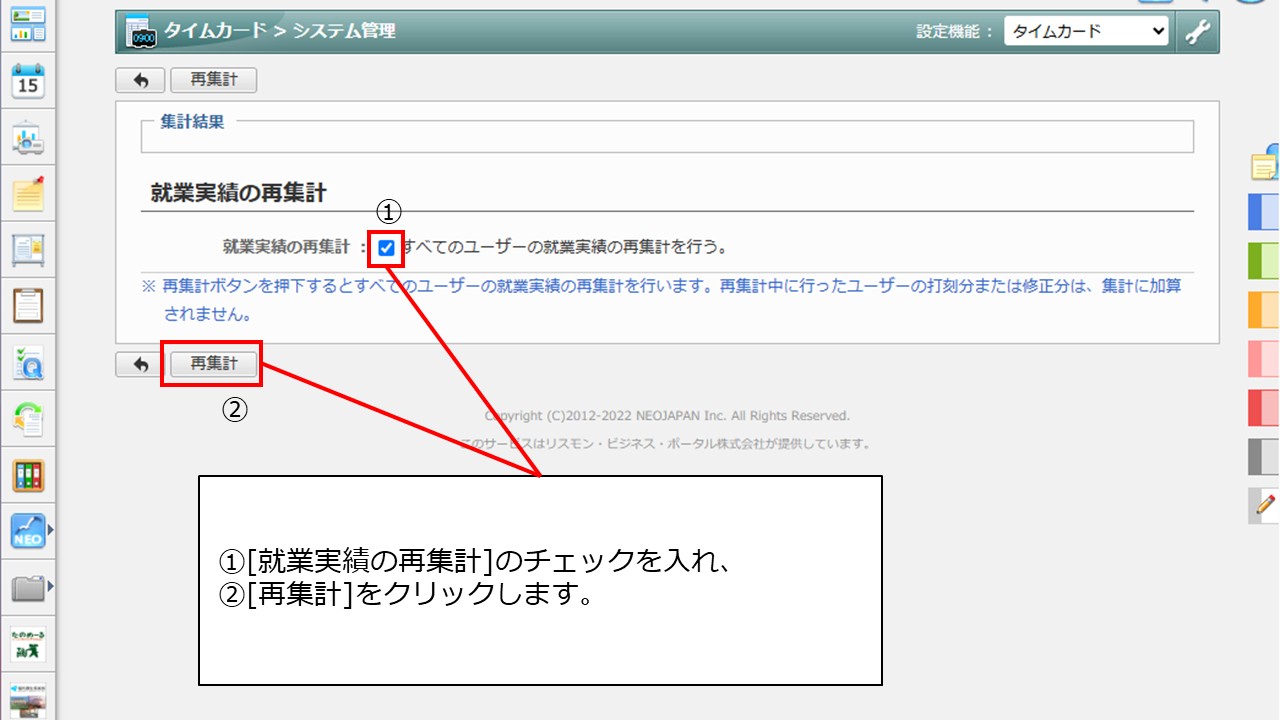The height and width of the screenshot is (720, 1280).
Task: Click the NEOJAPAN copyright footer text
Action: (667, 416)
